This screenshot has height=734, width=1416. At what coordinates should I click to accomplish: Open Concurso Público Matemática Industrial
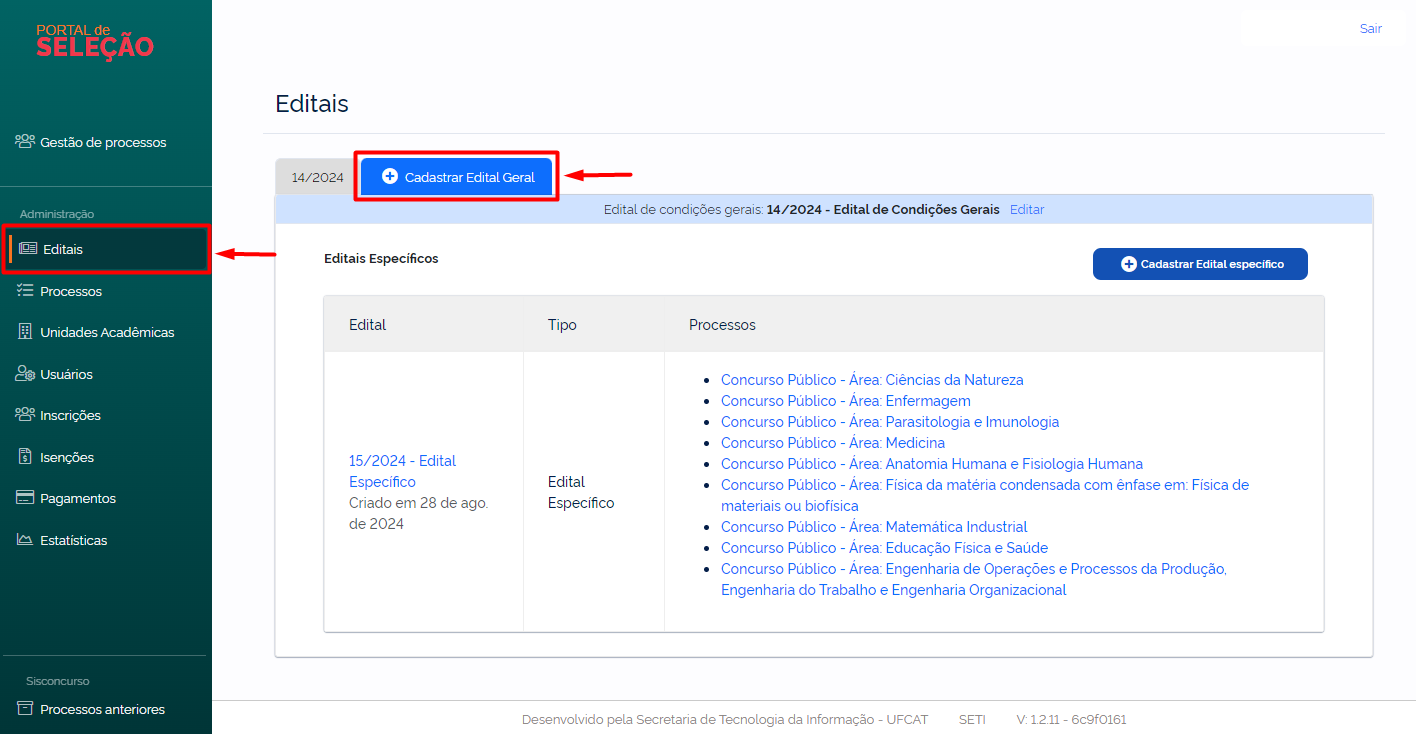(x=874, y=527)
